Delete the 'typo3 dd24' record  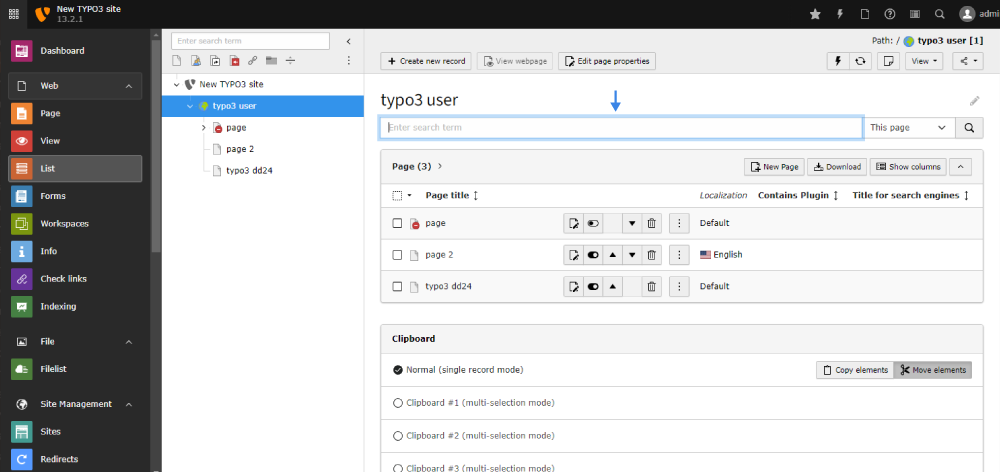pos(651,286)
